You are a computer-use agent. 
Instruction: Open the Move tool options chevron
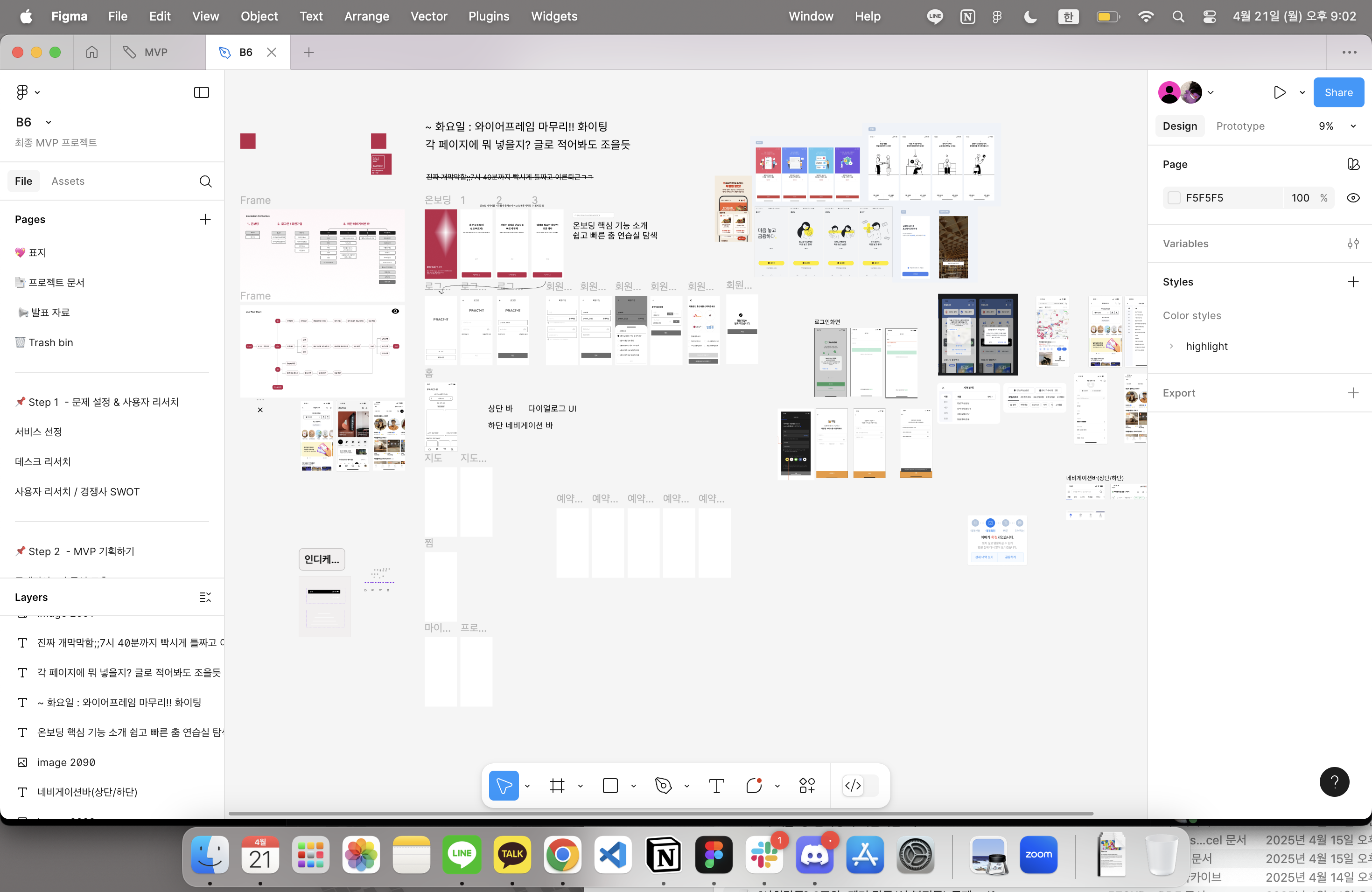[x=527, y=786]
